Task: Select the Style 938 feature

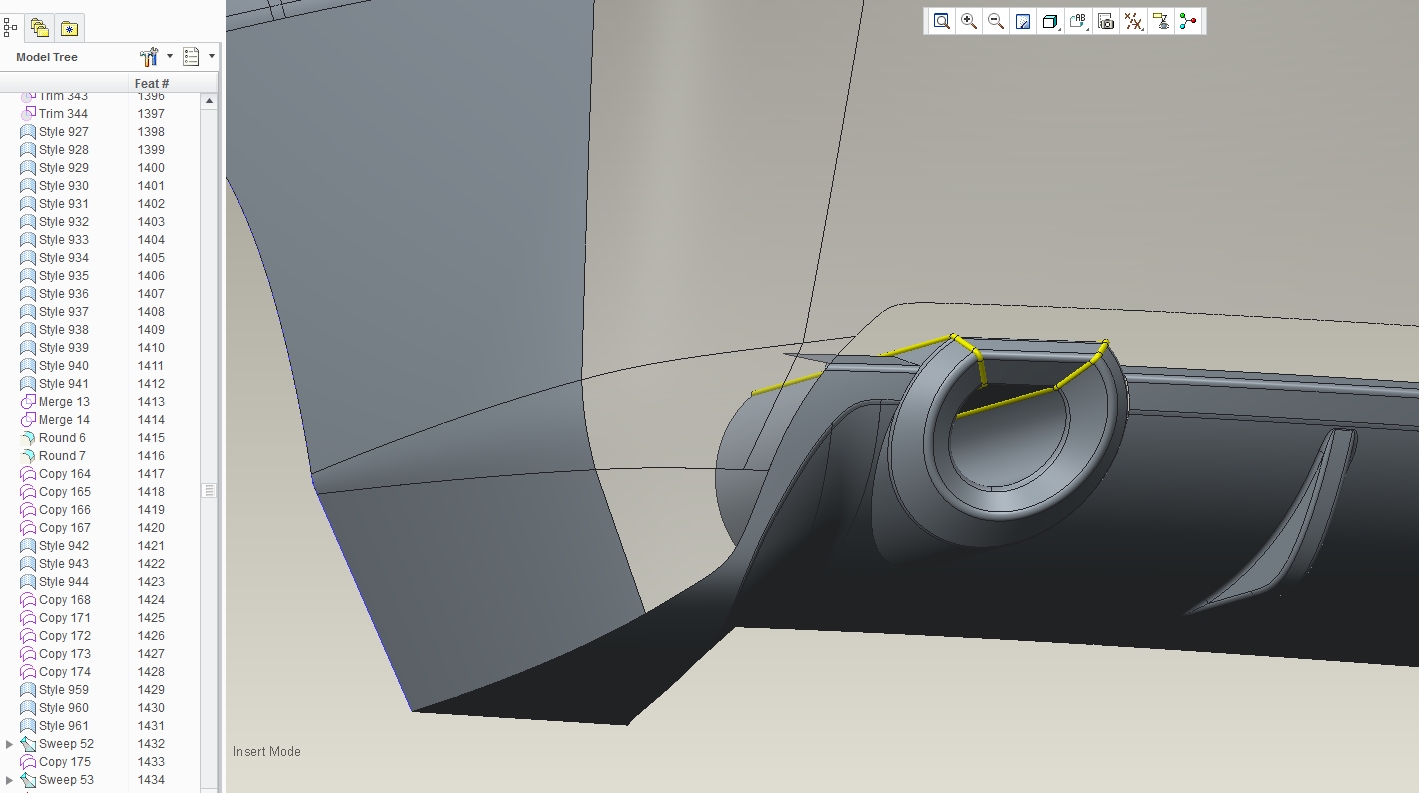Action: (x=64, y=330)
